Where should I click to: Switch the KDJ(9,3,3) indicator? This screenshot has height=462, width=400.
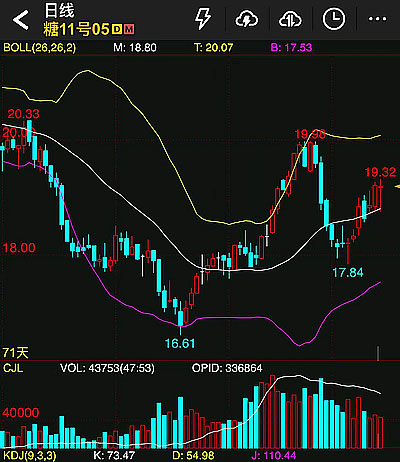(x=30, y=455)
